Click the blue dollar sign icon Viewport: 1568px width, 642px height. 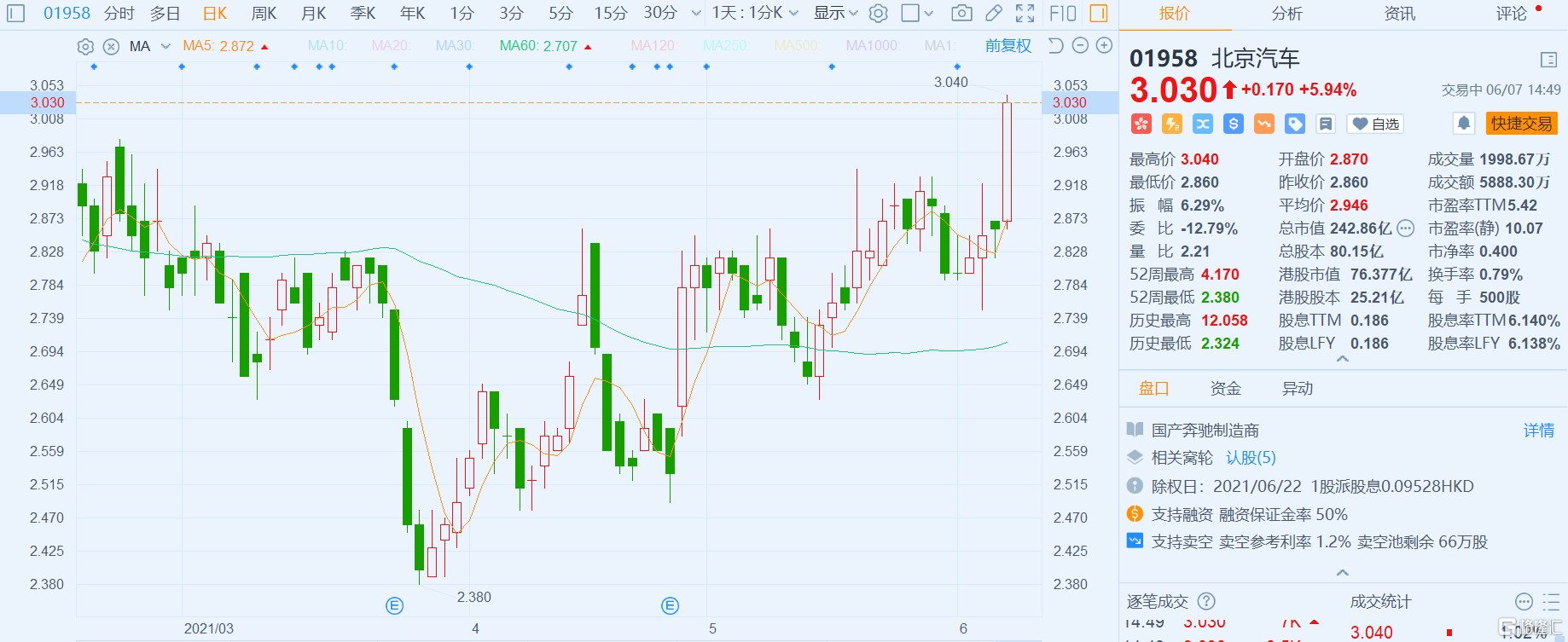[x=1234, y=124]
